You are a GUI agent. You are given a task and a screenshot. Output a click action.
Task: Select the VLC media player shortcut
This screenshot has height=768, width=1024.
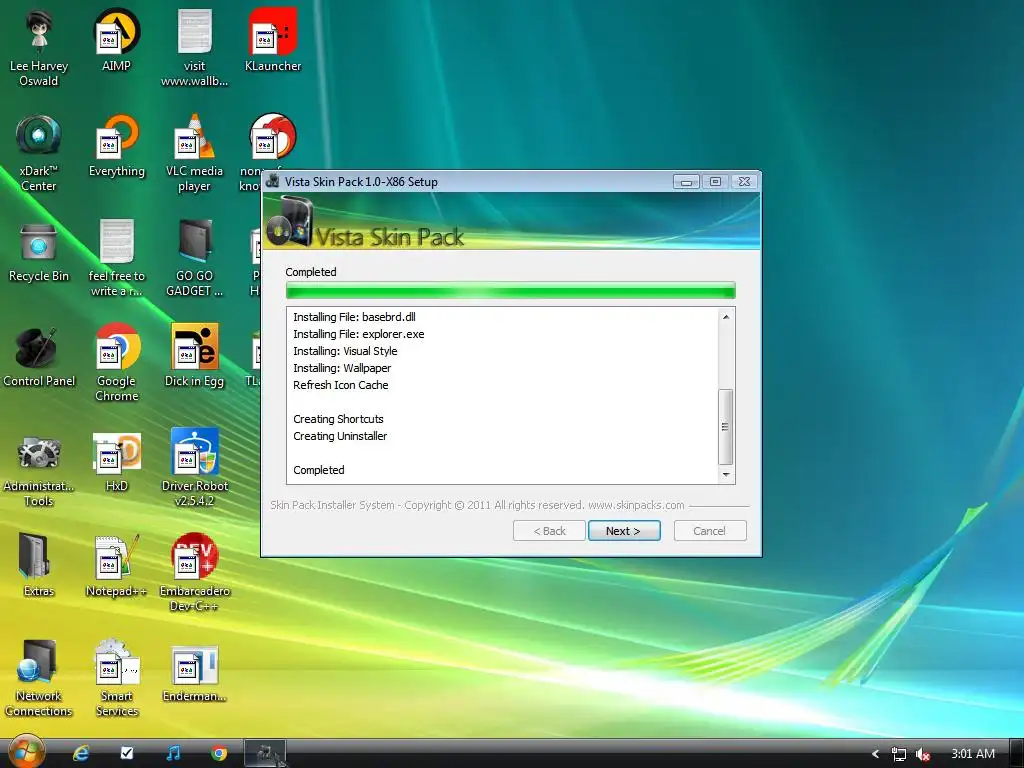tap(194, 153)
